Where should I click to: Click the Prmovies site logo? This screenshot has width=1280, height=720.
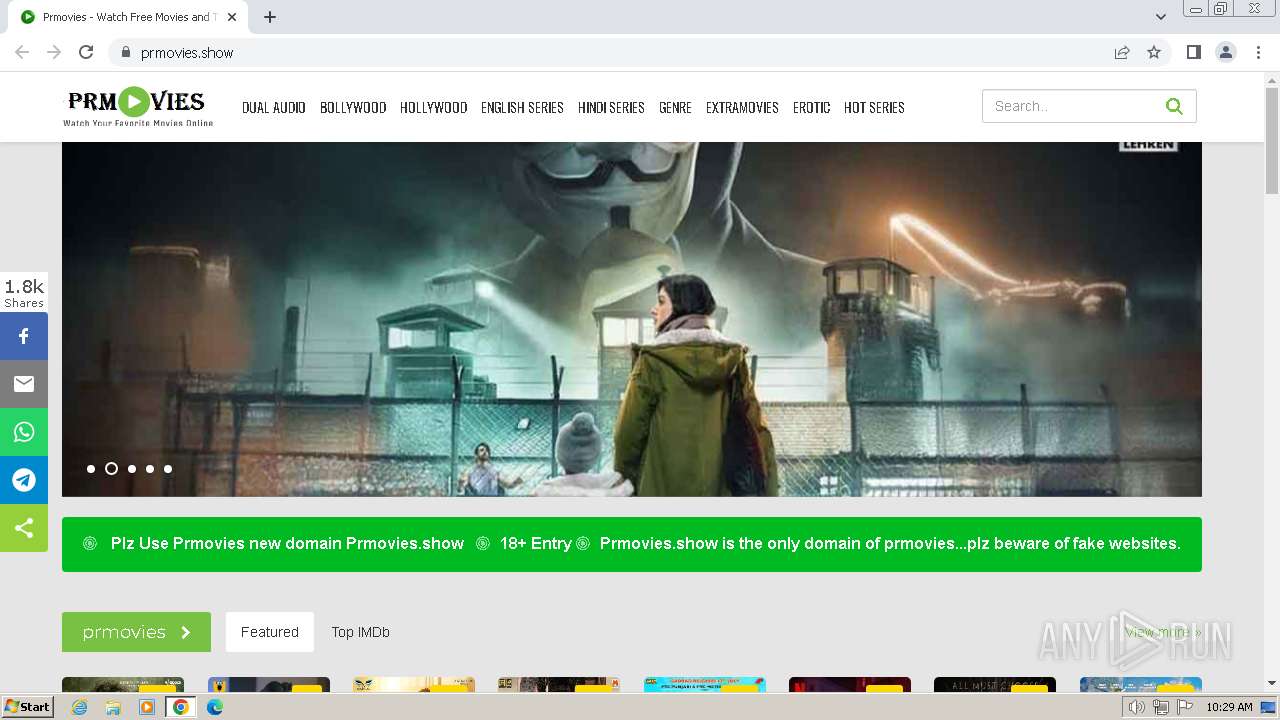click(138, 107)
